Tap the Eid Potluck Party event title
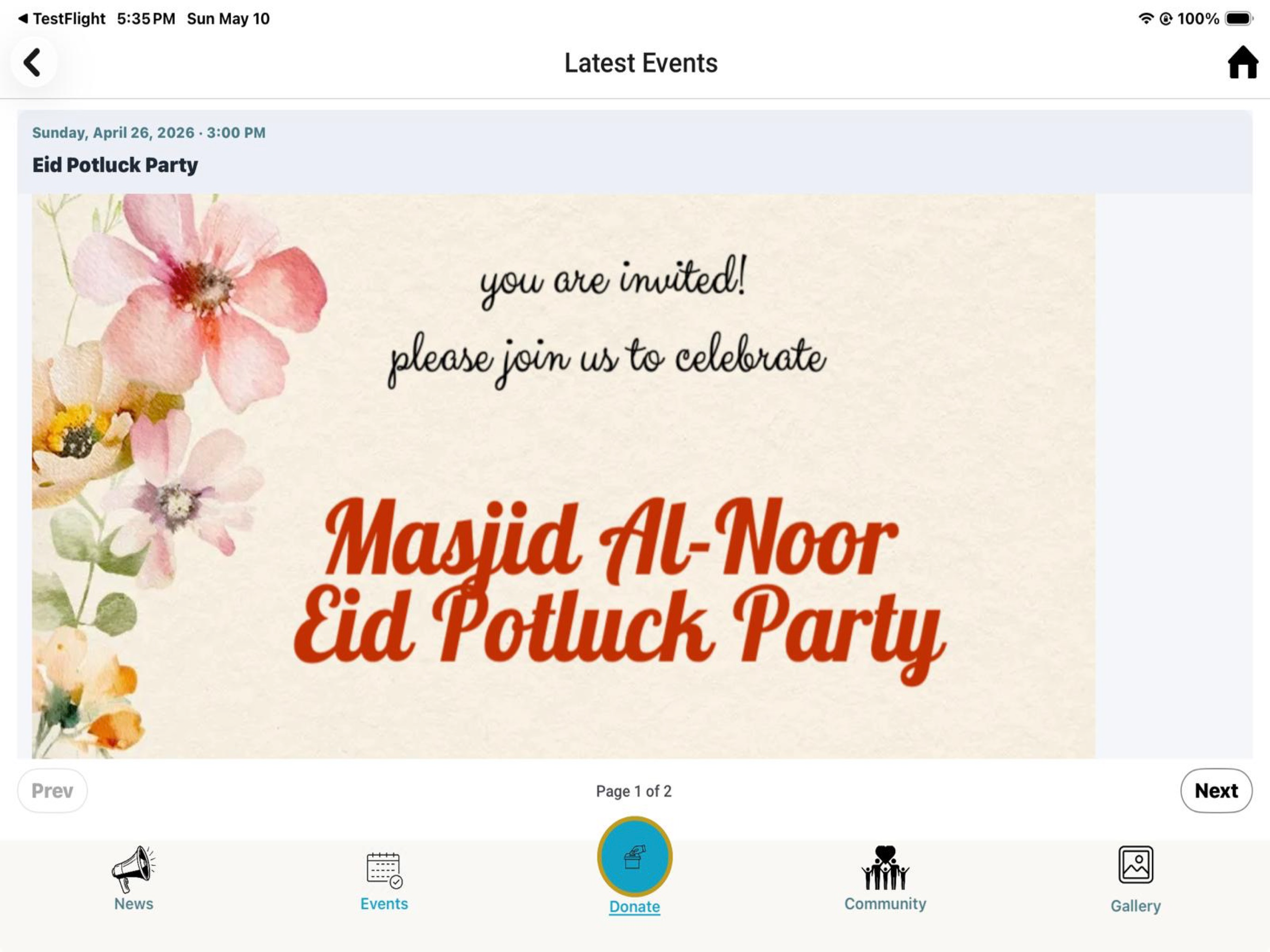Viewport: 1270px width, 952px height. tap(115, 165)
